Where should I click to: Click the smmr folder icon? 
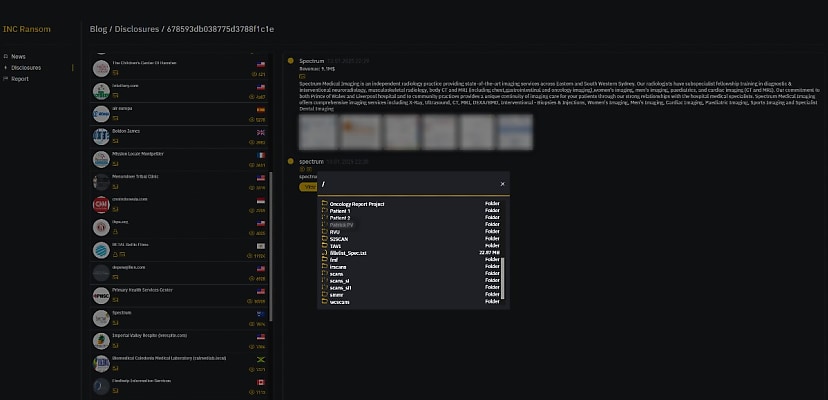(325, 294)
